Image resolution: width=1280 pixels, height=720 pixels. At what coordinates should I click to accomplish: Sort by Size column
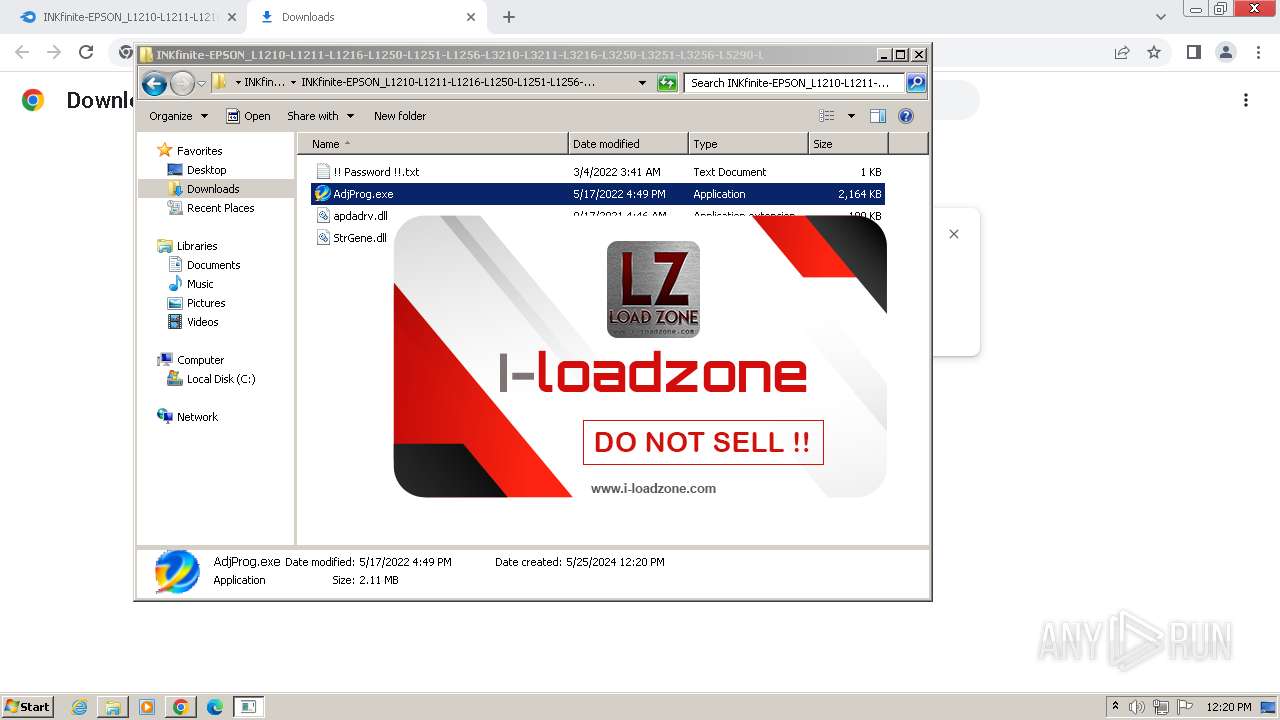click(848, 144)
